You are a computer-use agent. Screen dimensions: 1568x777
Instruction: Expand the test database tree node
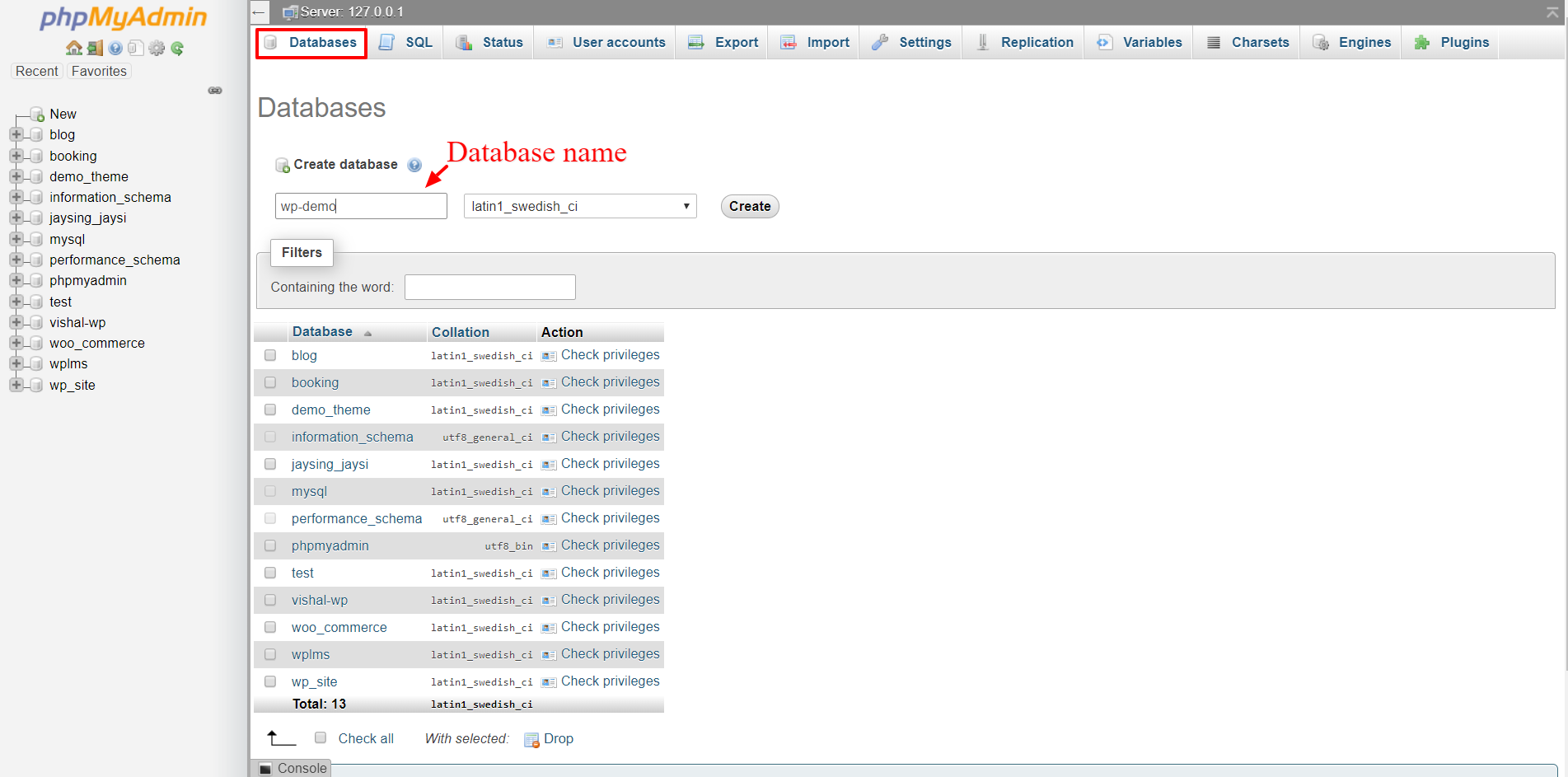point(16,301)
